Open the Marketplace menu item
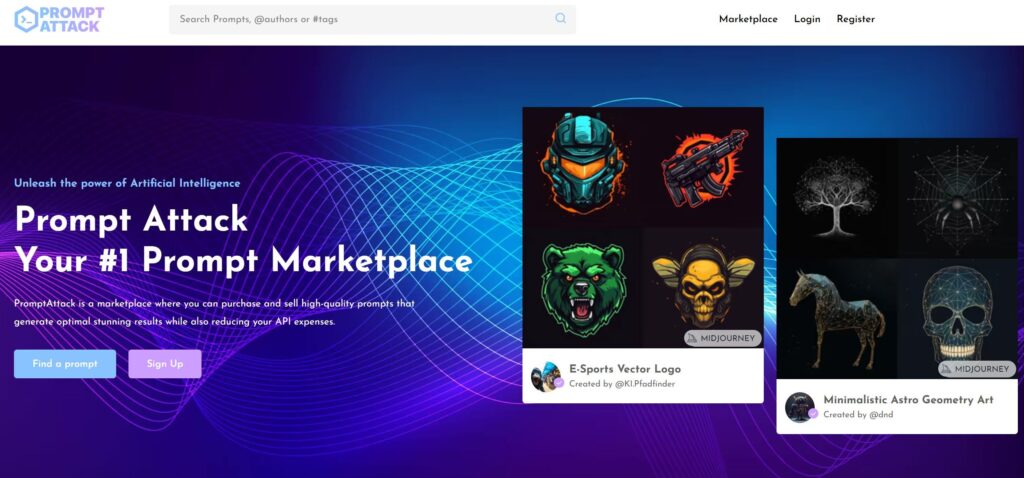 748,19
